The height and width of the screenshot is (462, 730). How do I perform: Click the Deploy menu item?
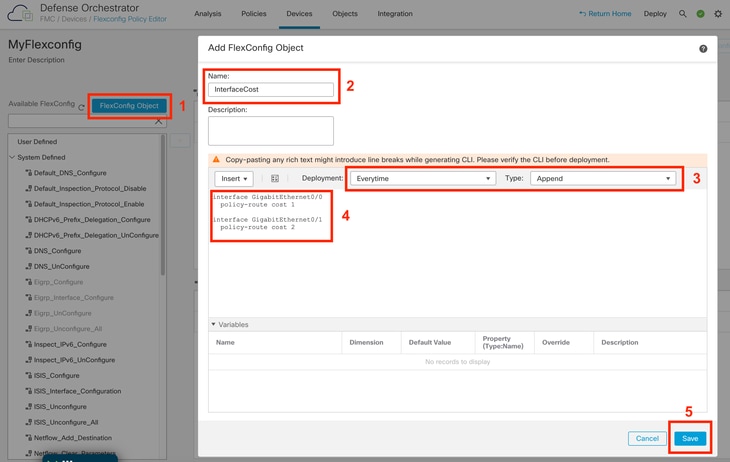(x=655, y=14)
